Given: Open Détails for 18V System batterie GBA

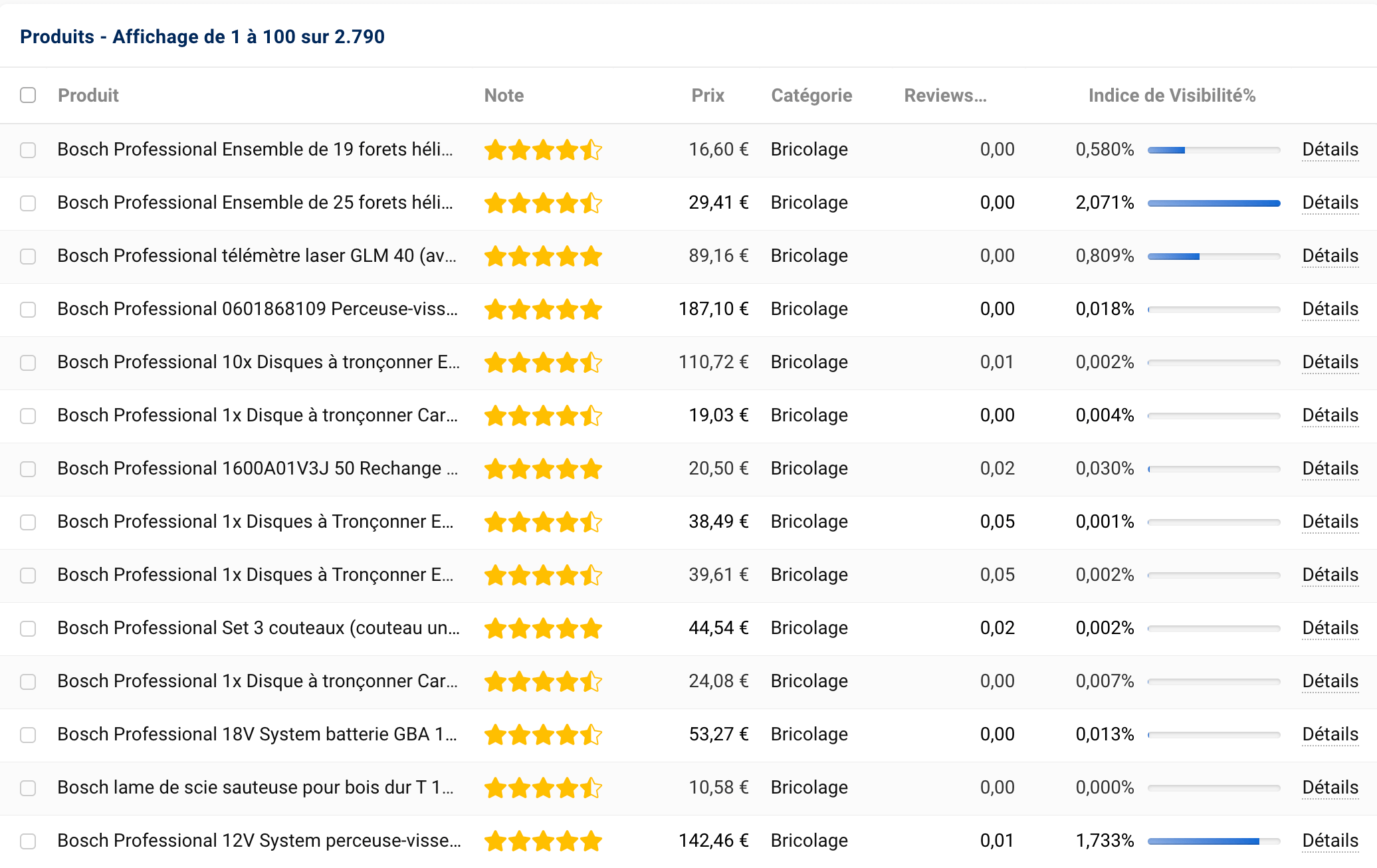Looking at the screenshot, I should tap(1330, 734).
